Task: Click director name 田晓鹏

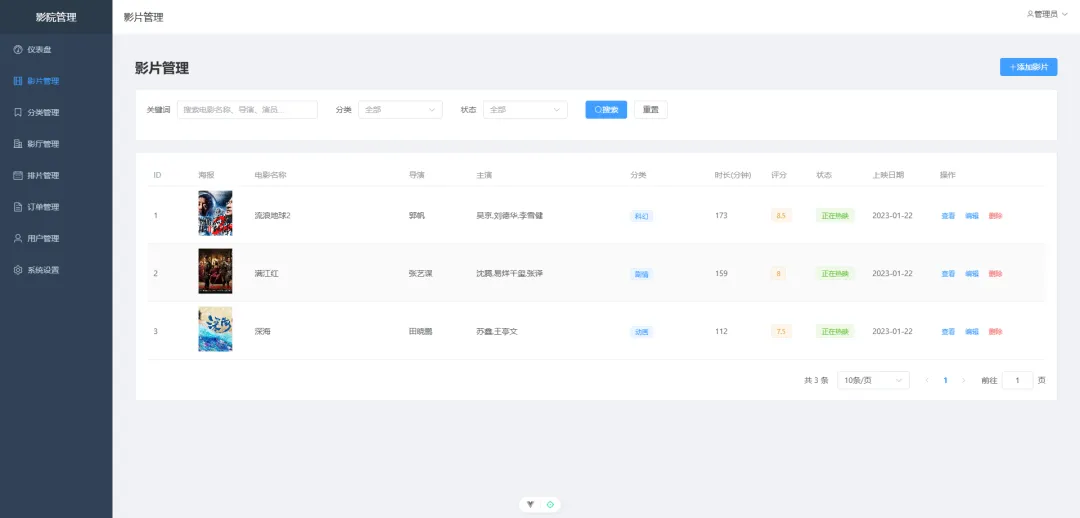Action: click(420, 331)
